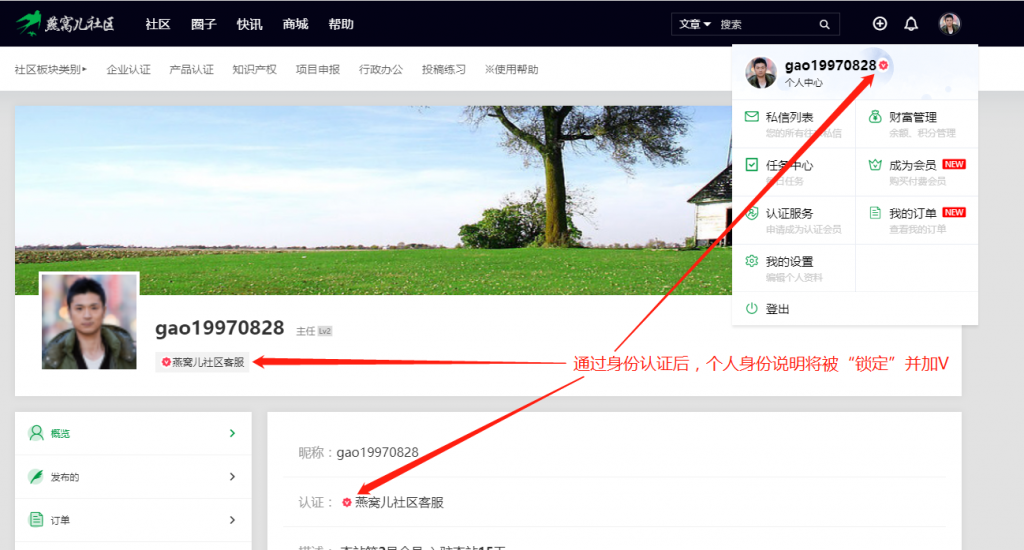Select 登出 text to log out

[x=777, y=309]
